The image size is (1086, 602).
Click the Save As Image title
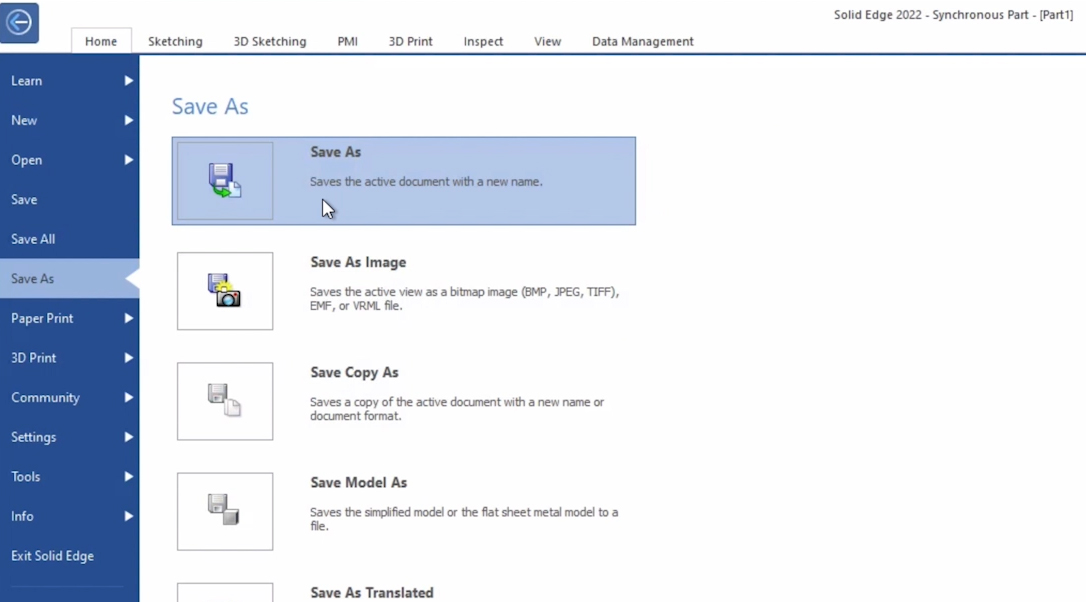[x=358, y=263]
